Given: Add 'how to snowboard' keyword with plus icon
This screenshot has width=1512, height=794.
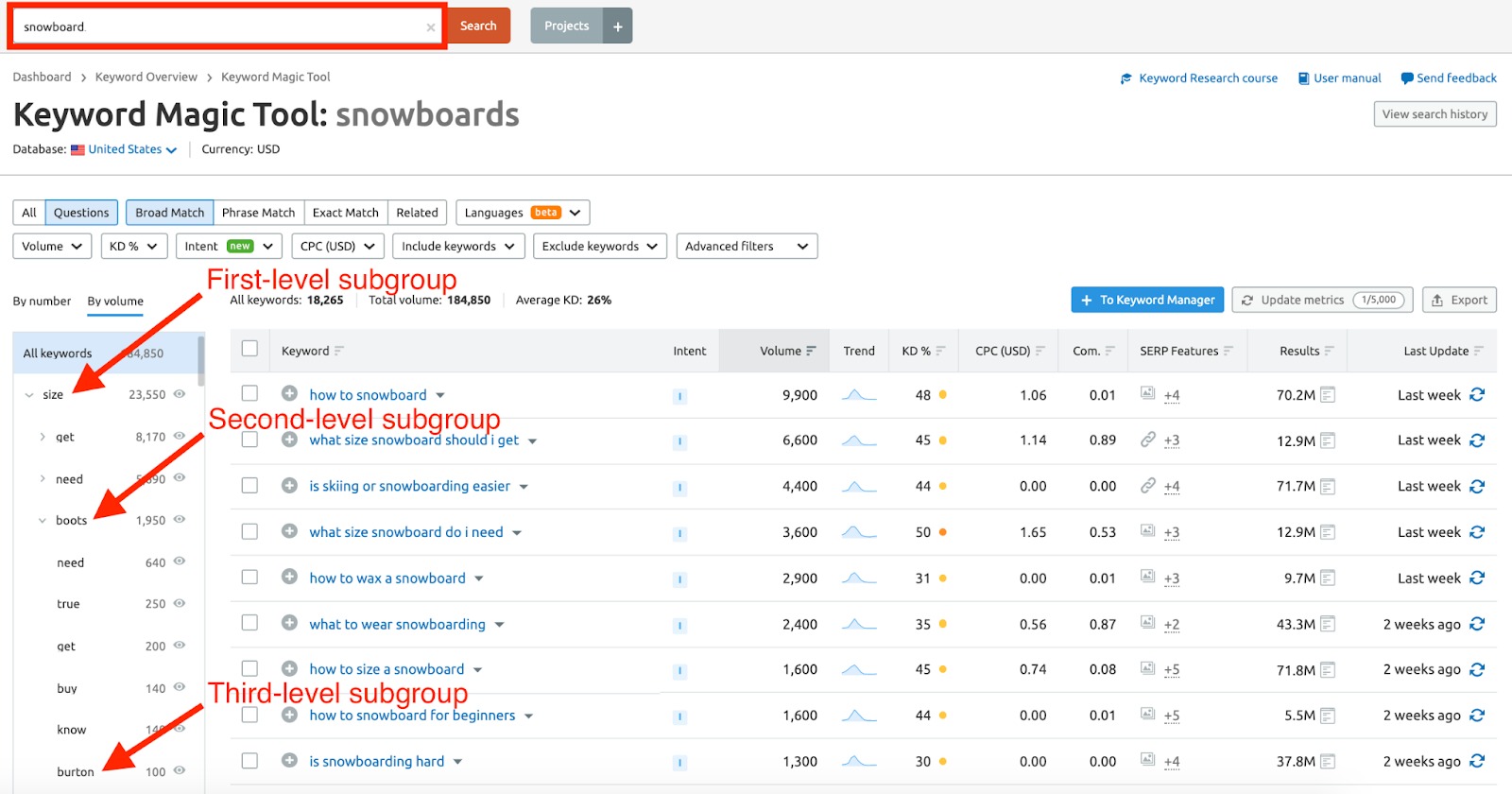Looking at the screenshot, I should pyautogui.click(x=290, y=393).
